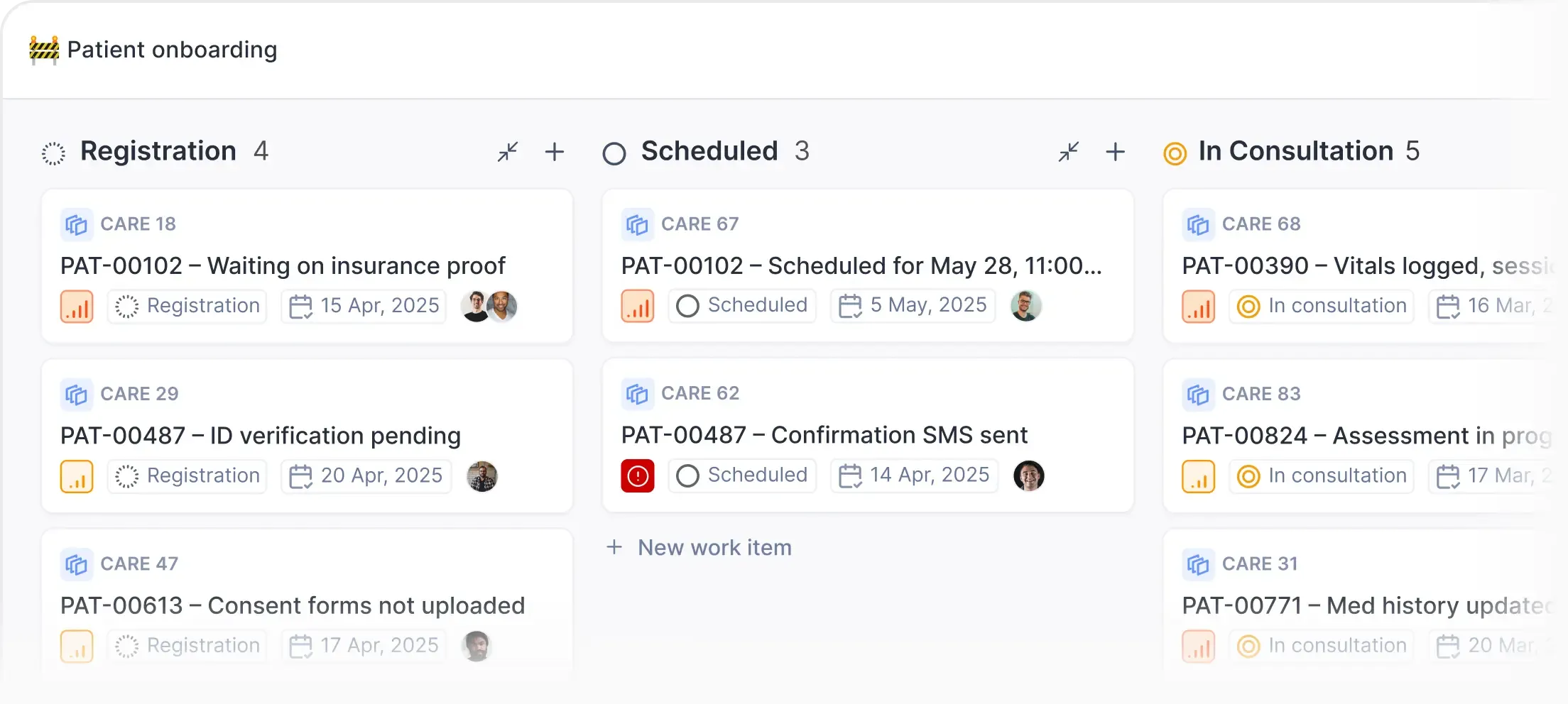The height and width of the screenshot is (704, 1568).
Task: Click the In Consultation bullseye icon in column header
Action: [1174, 152]
